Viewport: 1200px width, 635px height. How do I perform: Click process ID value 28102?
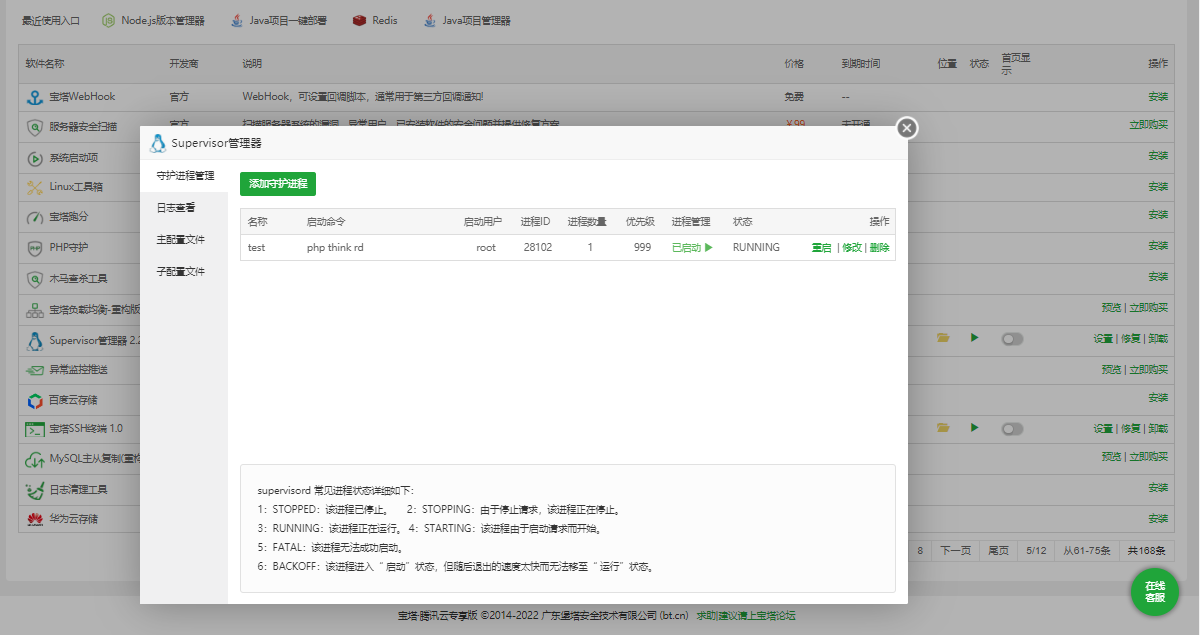537,247
